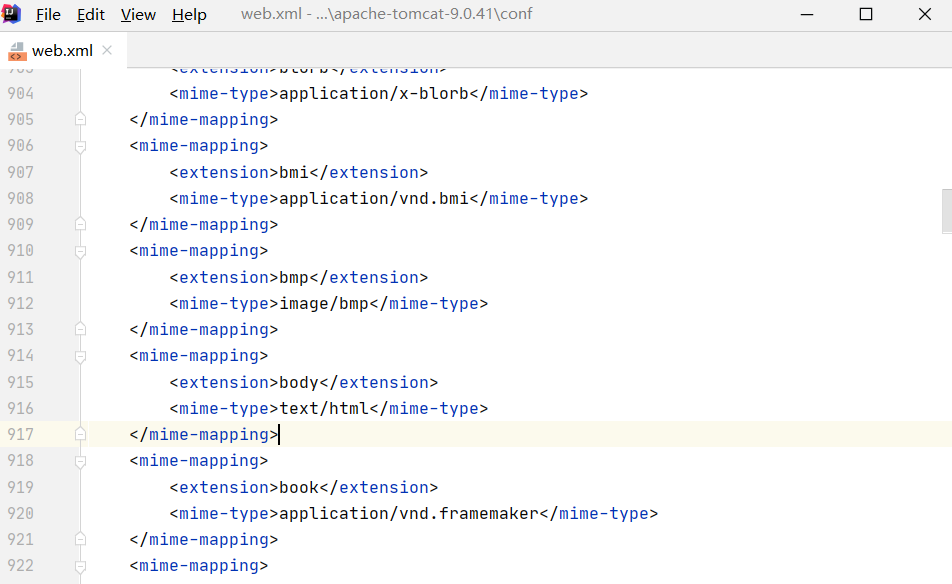Click fold end marker on line 909
The image size is (952, 584).
[x=80, y=224]
